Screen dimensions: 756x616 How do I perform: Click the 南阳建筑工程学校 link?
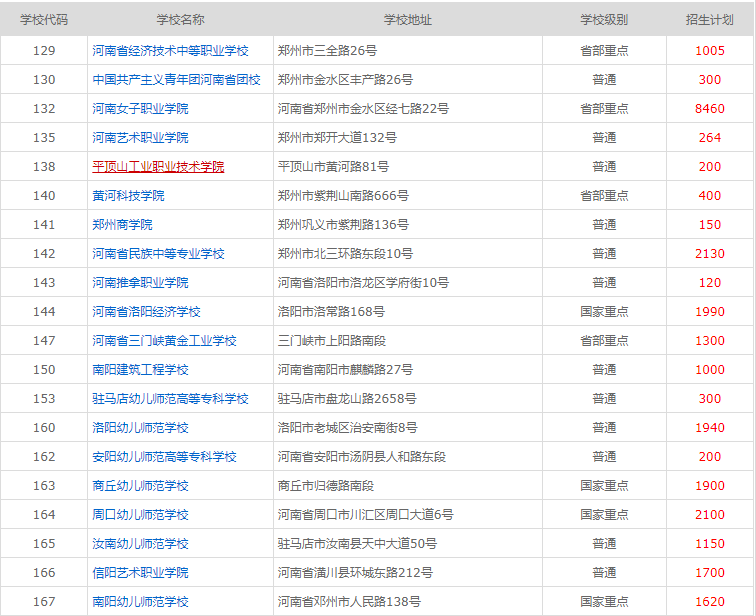pos(140,369)
